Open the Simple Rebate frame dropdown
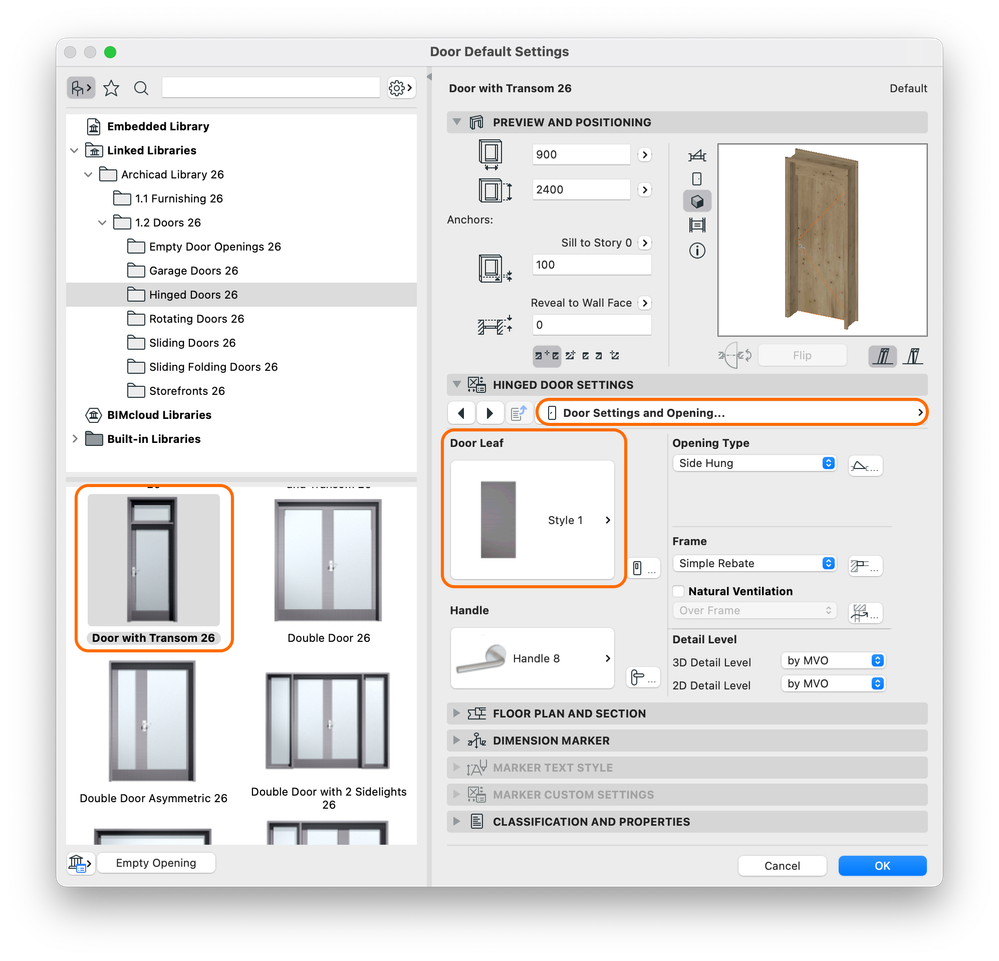Viewport: 999px width, 961px height. [754, 563]
